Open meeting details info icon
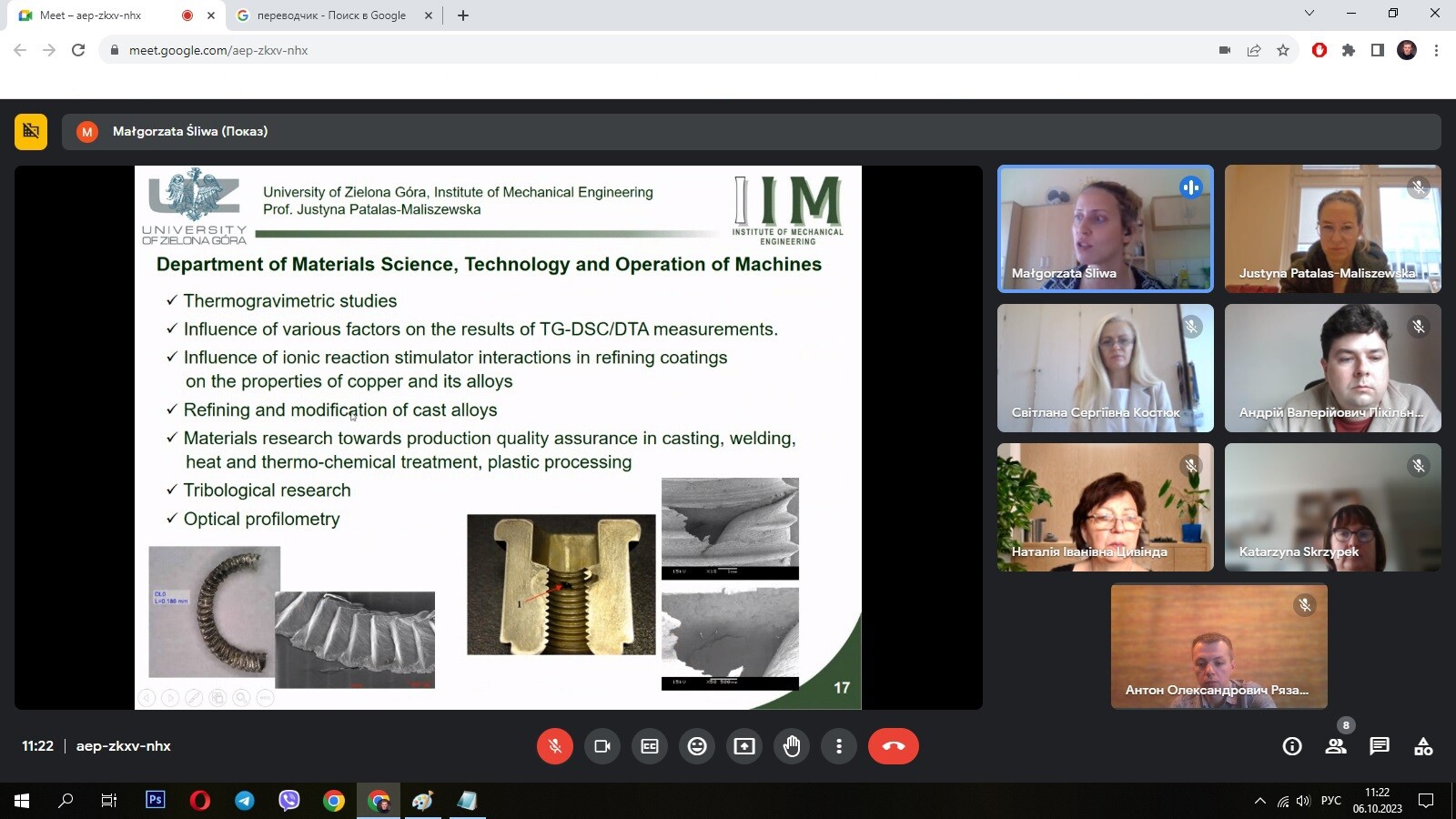The image size is (1456, 819). [1292, 746]
